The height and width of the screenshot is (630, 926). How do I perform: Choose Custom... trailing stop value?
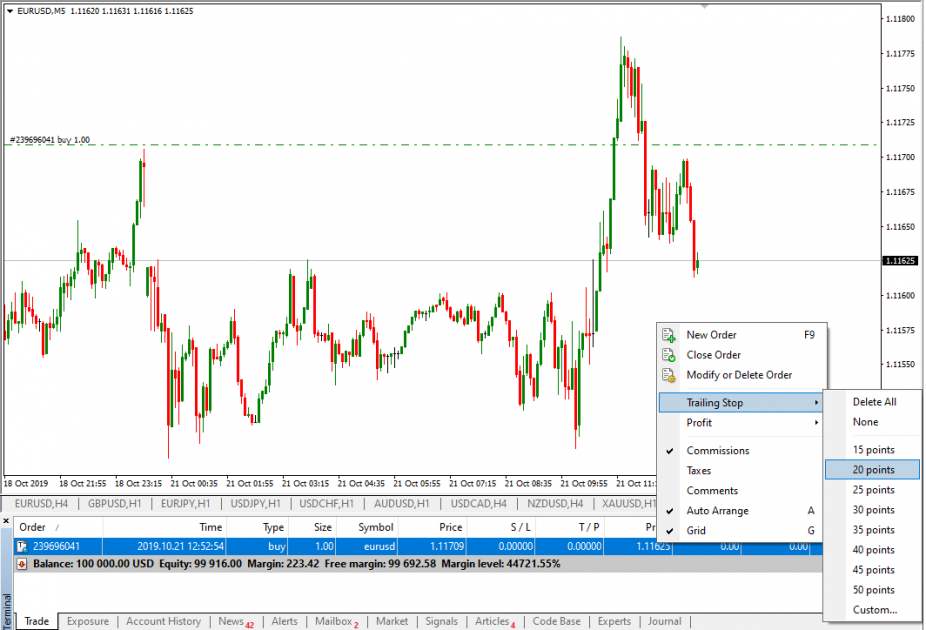[x=872, y=611]
